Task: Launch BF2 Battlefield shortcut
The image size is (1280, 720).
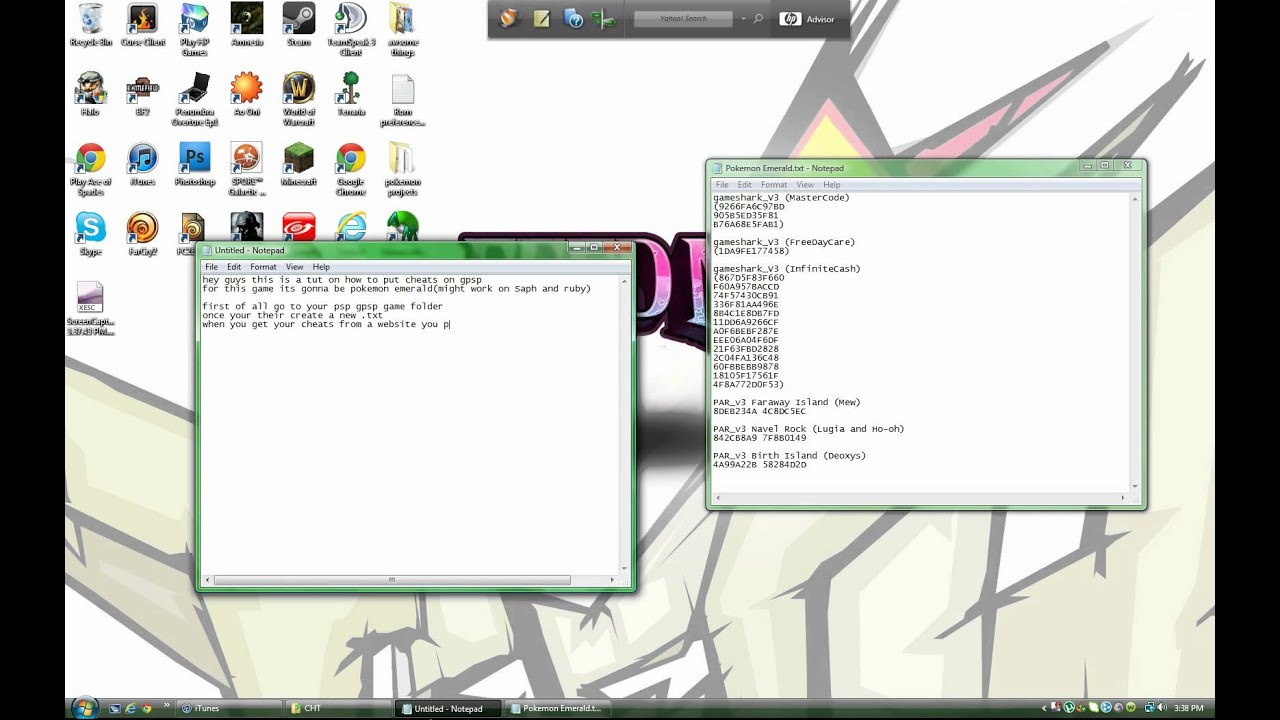Action: tap(143, 94)
